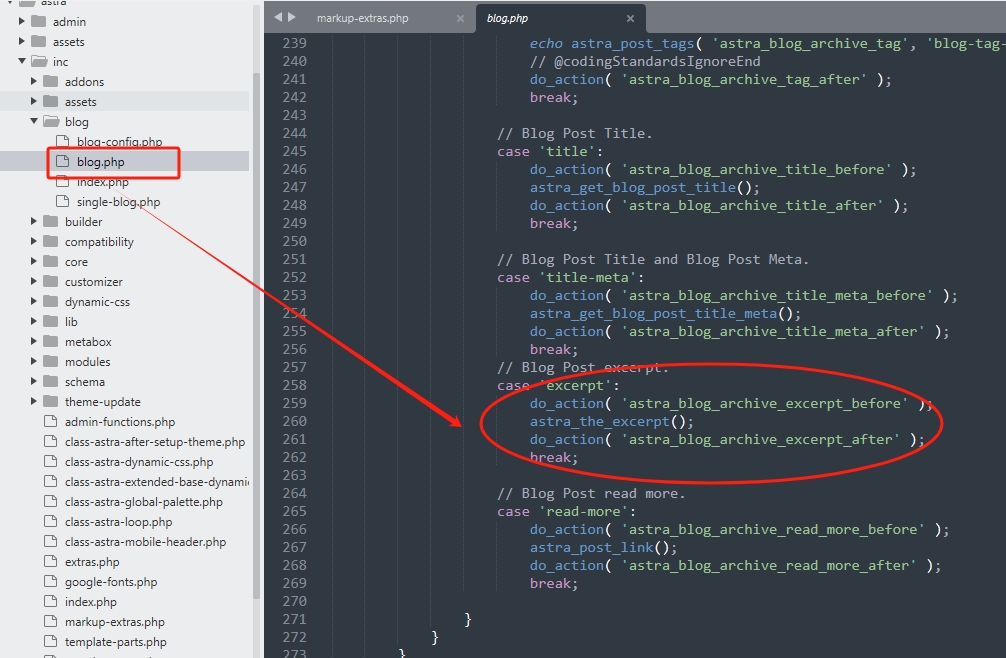Click the file icon beside google-fonts.php
Viewport: 1006px width, 658px height.
click(51, 581)
